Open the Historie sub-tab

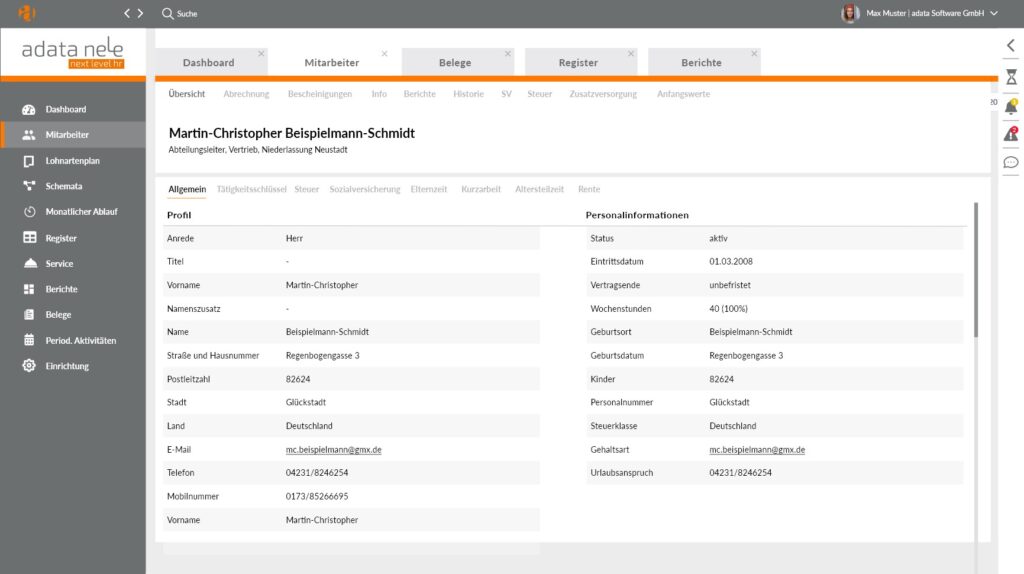[468, 94]
